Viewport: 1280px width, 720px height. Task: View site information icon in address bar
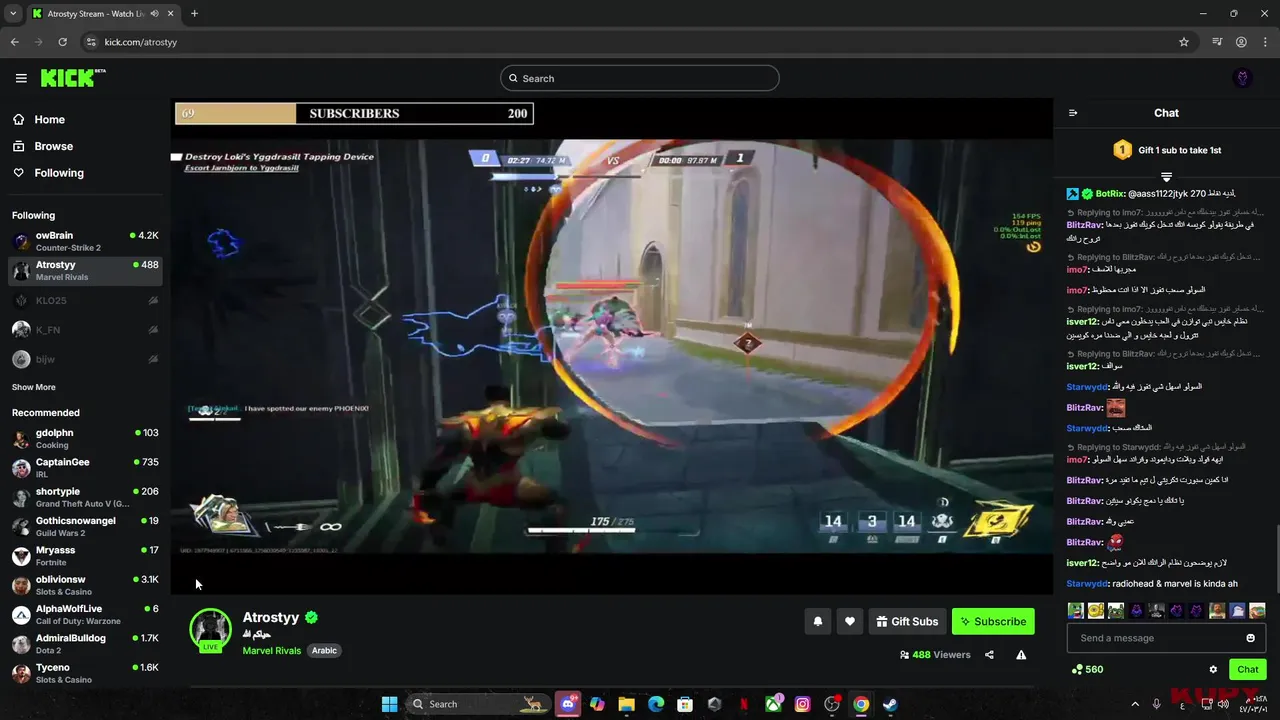(91, 42)
